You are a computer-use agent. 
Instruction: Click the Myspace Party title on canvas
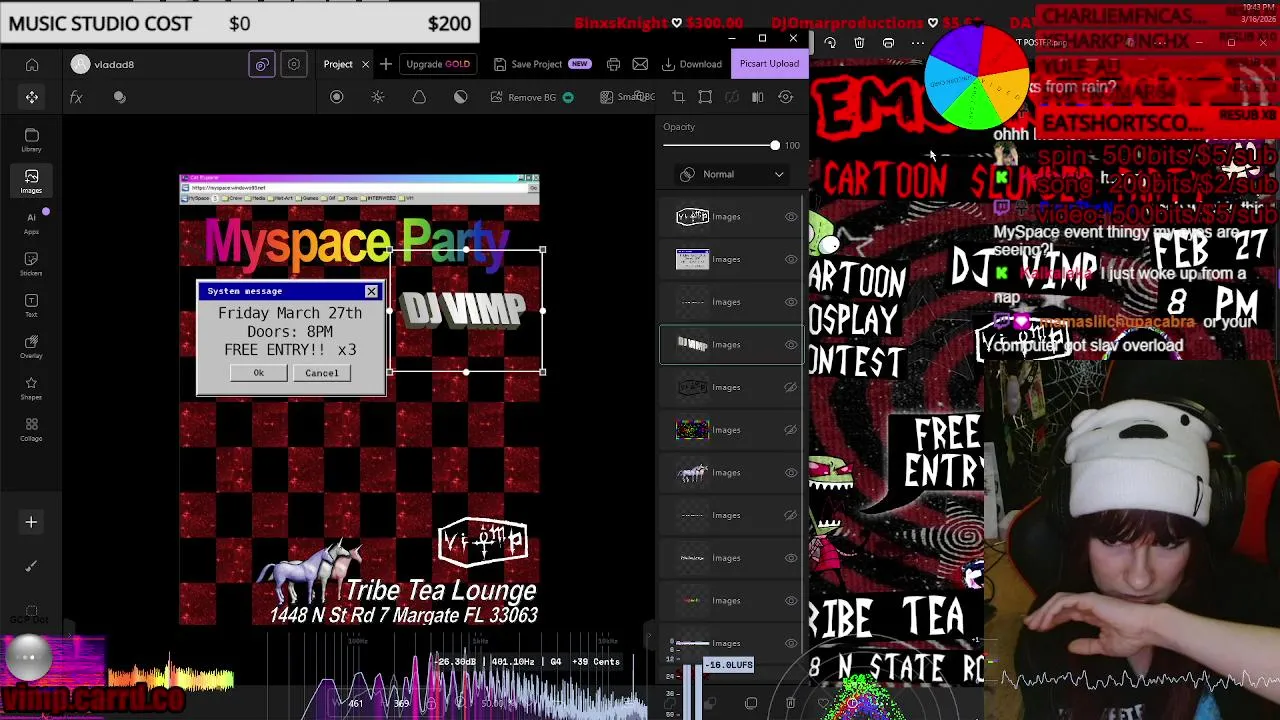(356, 244)
